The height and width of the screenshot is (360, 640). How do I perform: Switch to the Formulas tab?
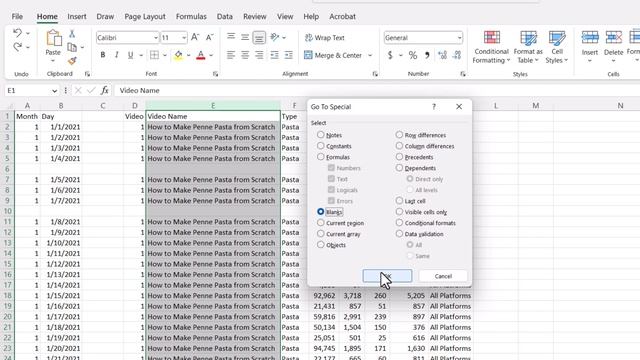click(191, 16)
